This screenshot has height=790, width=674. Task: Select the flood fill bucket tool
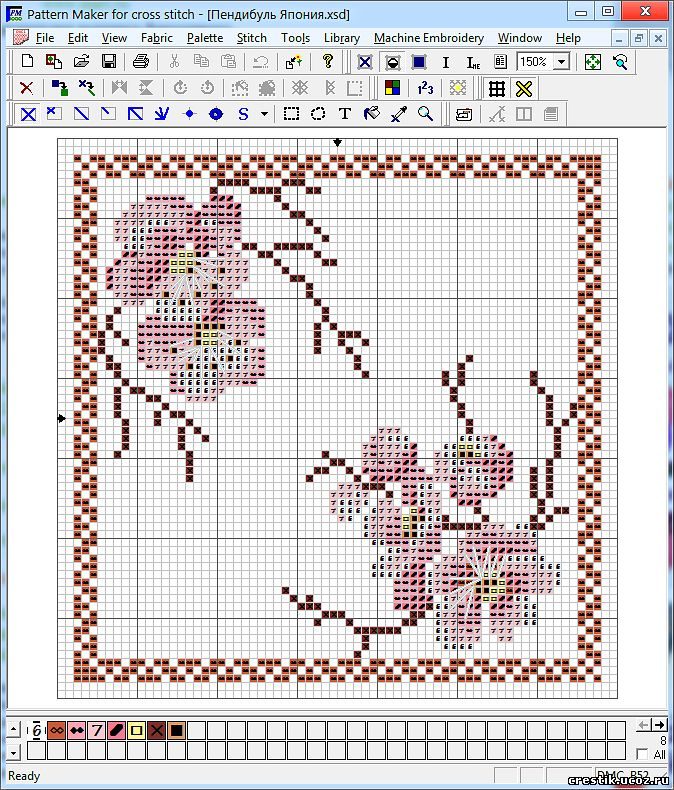372,114
